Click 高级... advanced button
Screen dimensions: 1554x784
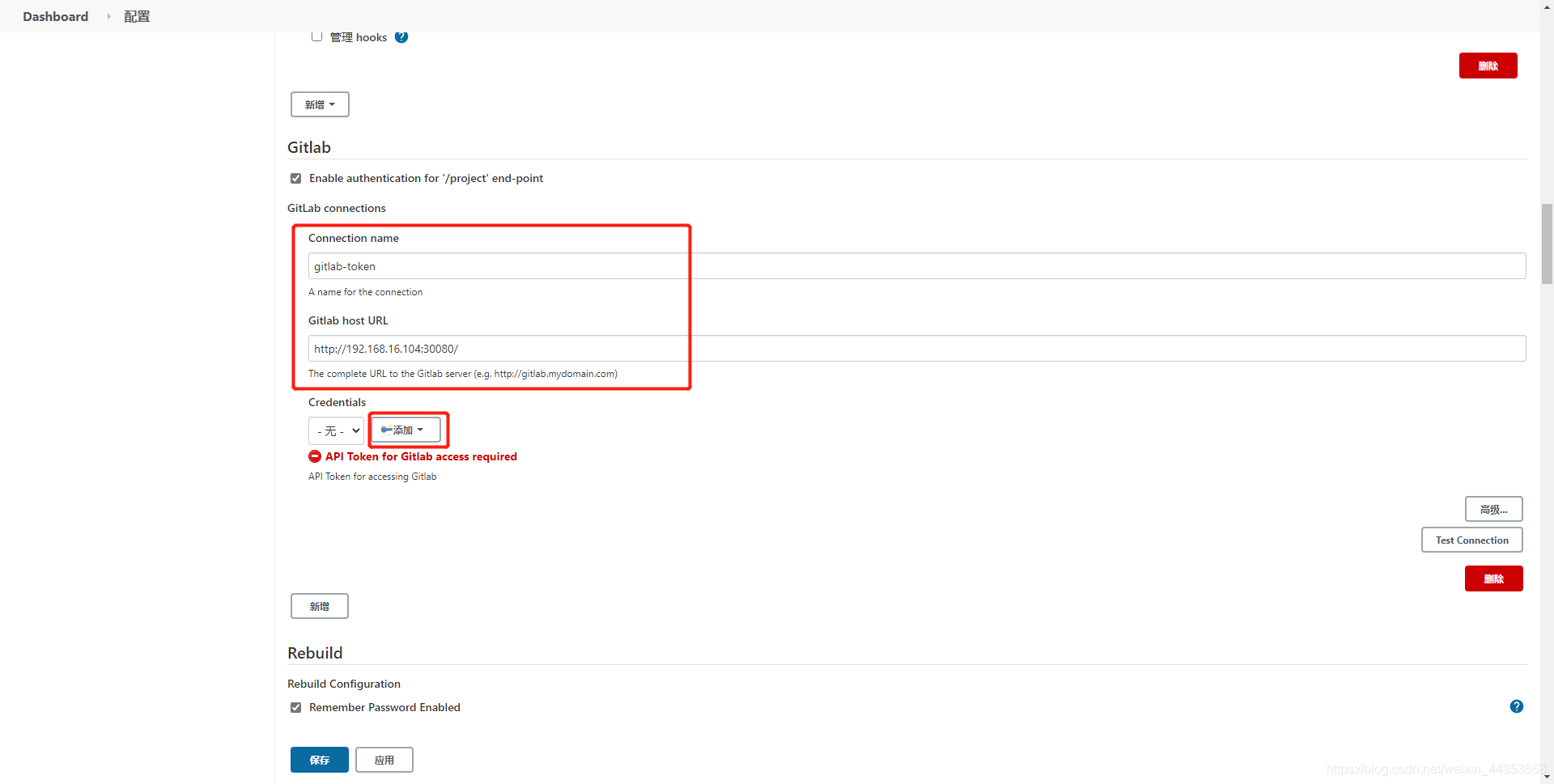point(1493,509)
